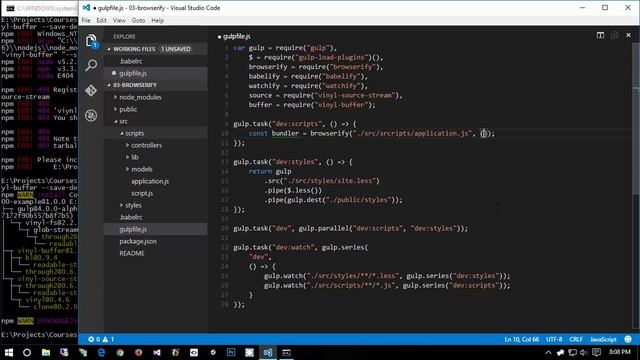Click the volume icon in the system tray
Viewport: 640px width, 360px height.
(x=583, y=353)
